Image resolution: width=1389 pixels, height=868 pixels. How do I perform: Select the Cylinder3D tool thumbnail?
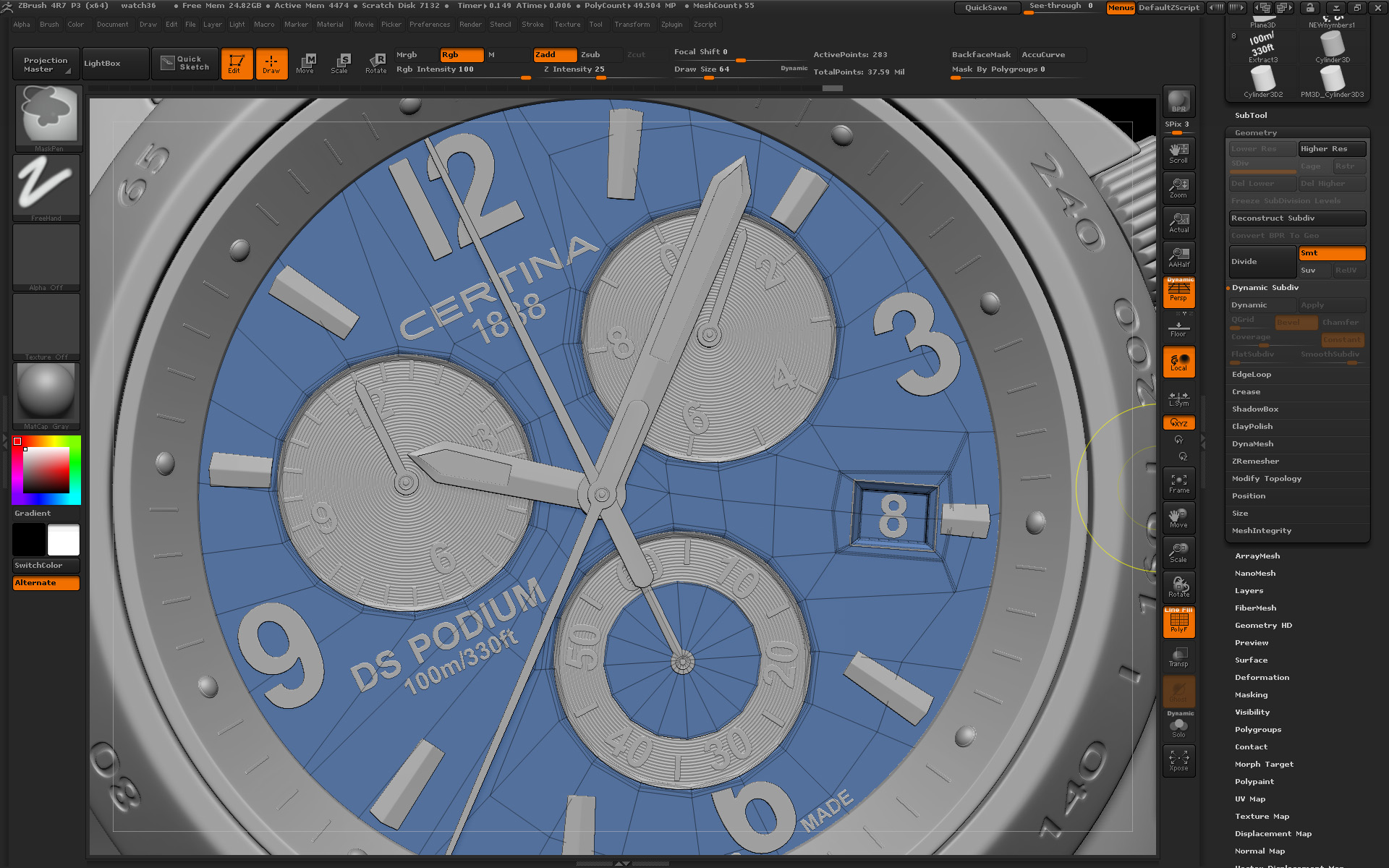click(x=1332, y=48)
